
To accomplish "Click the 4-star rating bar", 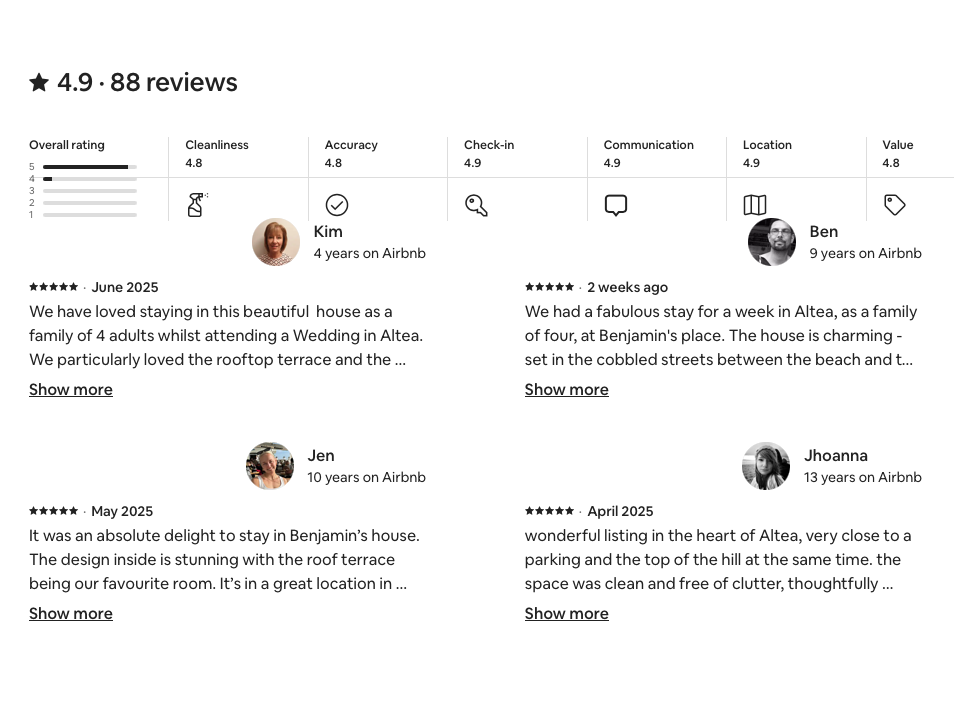I will click(90, 179).
